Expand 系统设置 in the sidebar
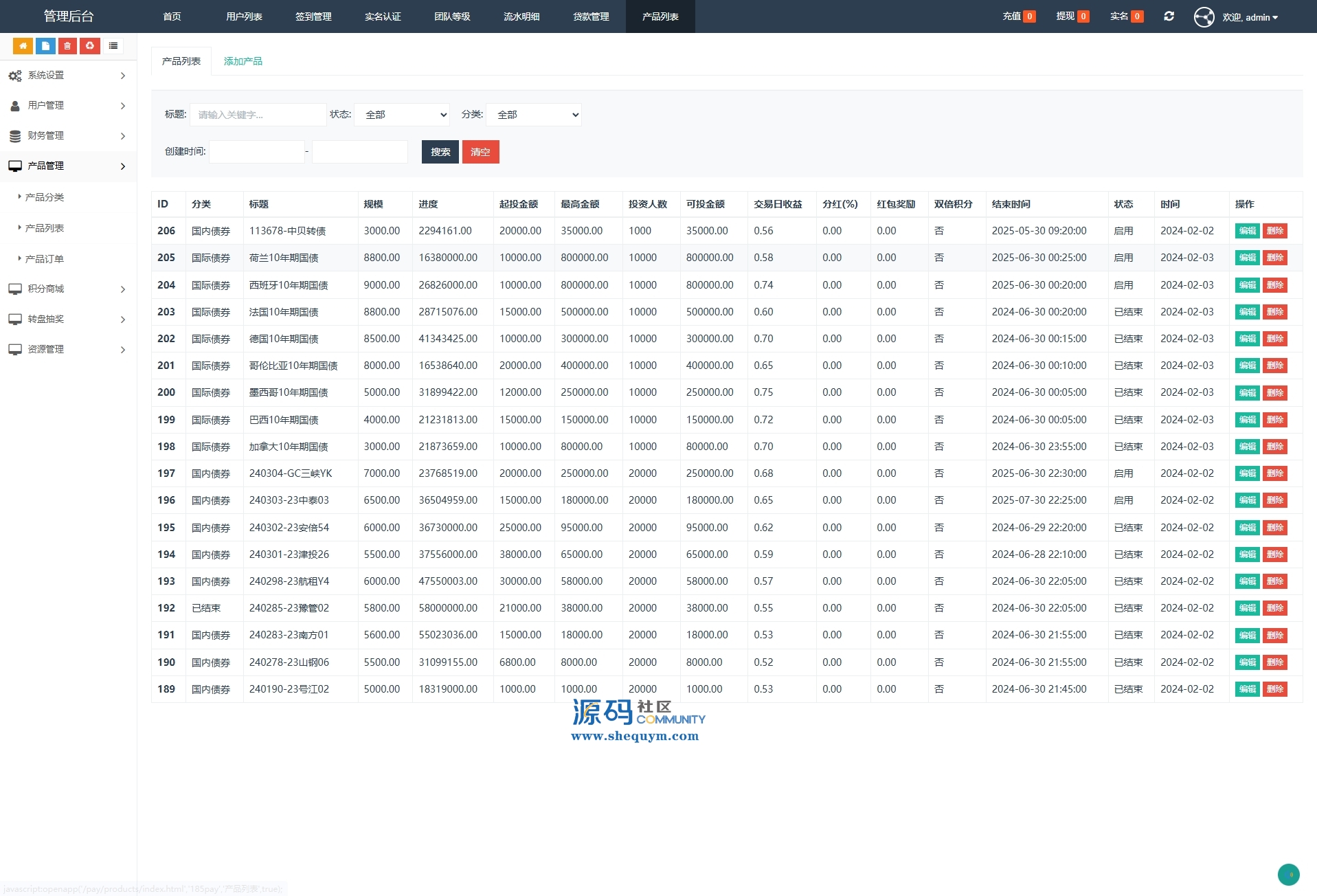The image size is (1317, 896). click(67, 76)
